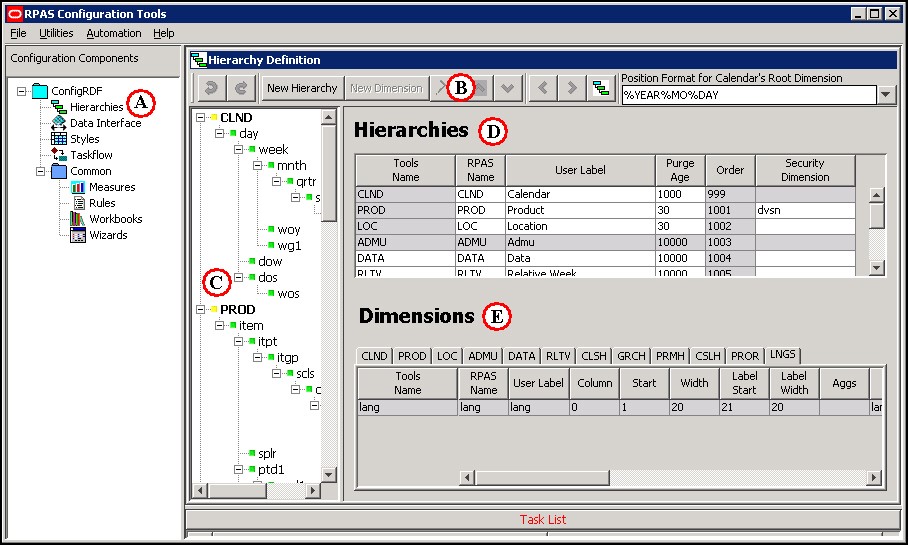
Task: Click the Position Format text field
Action: click(749, 95)
